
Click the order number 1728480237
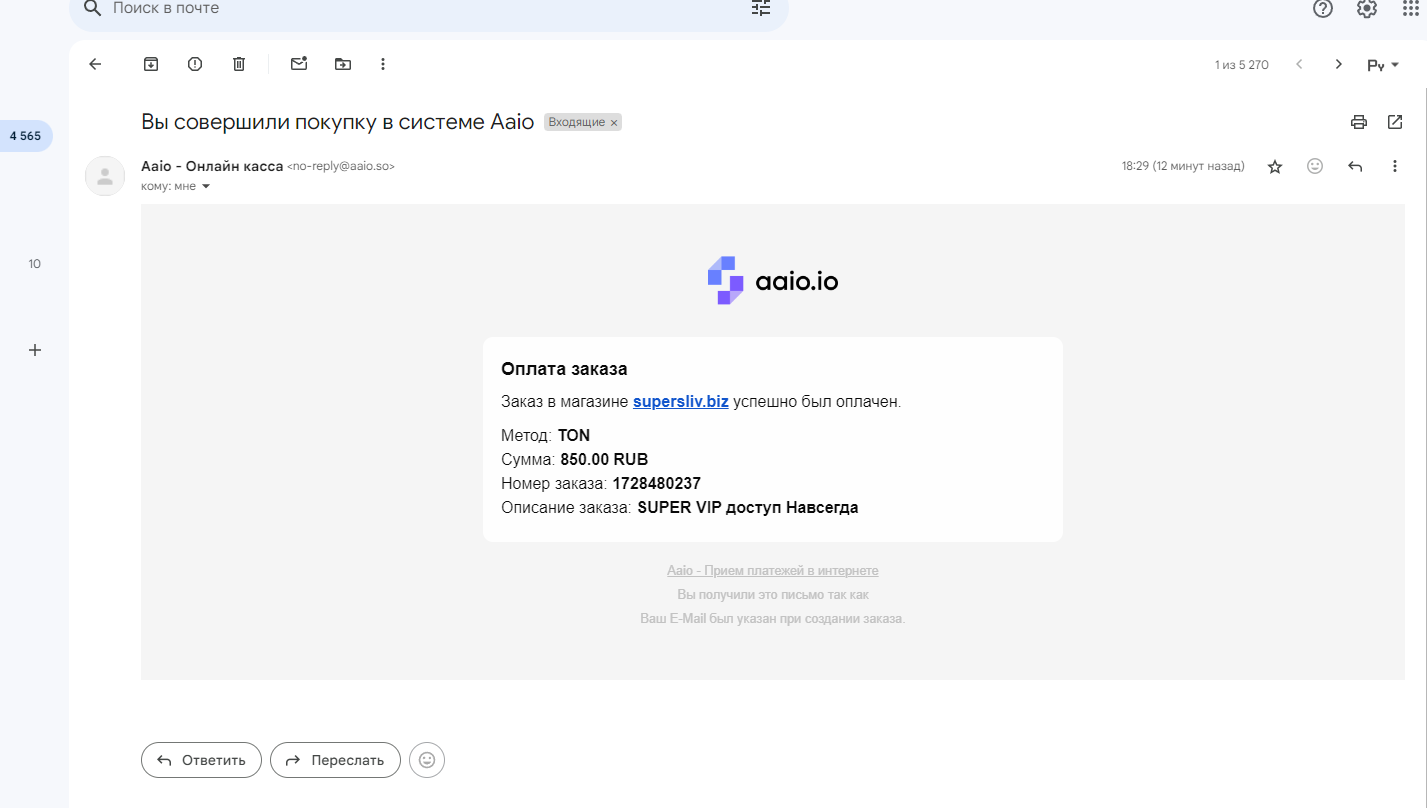(657, 484)
